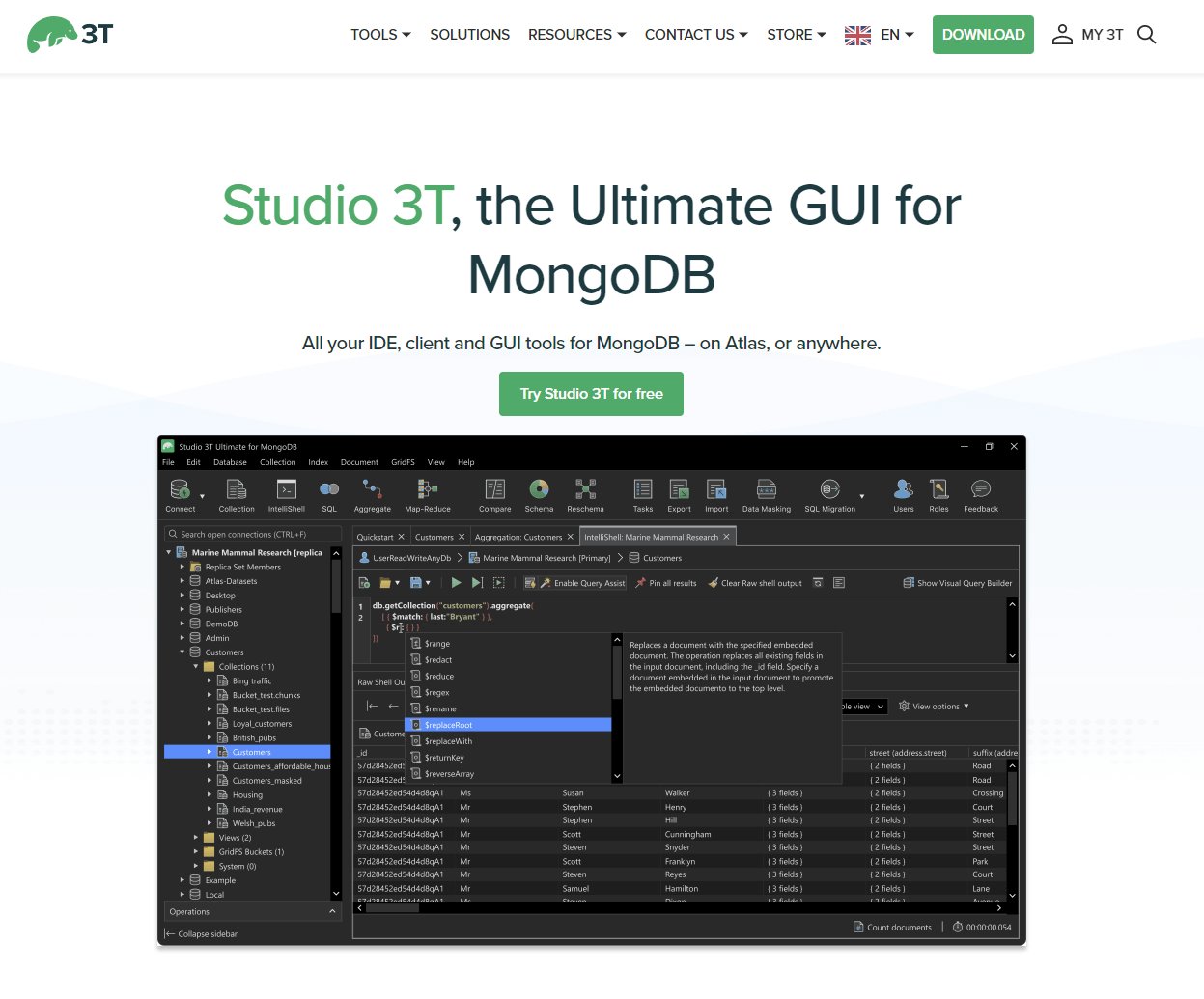1204x999 pixels.
Task: Select the Welsh_pubs collection
Action: [254, 823]
